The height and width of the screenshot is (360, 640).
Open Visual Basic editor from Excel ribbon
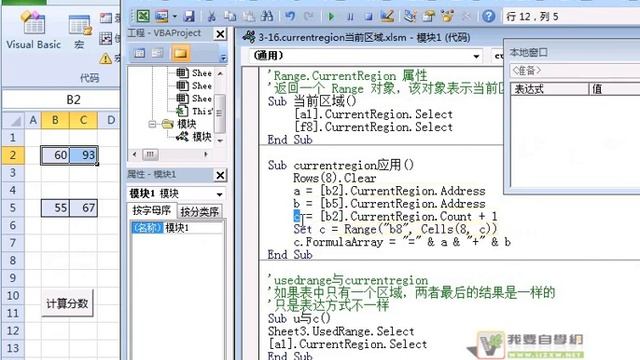[x=33, y=30]
